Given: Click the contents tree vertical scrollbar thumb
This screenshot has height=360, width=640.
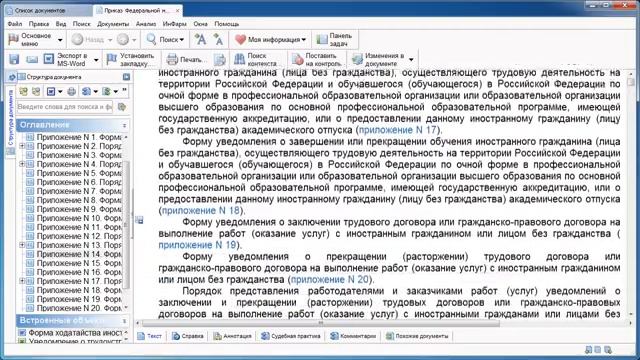Looking at the screenshot, I should [x=126, y=224].
